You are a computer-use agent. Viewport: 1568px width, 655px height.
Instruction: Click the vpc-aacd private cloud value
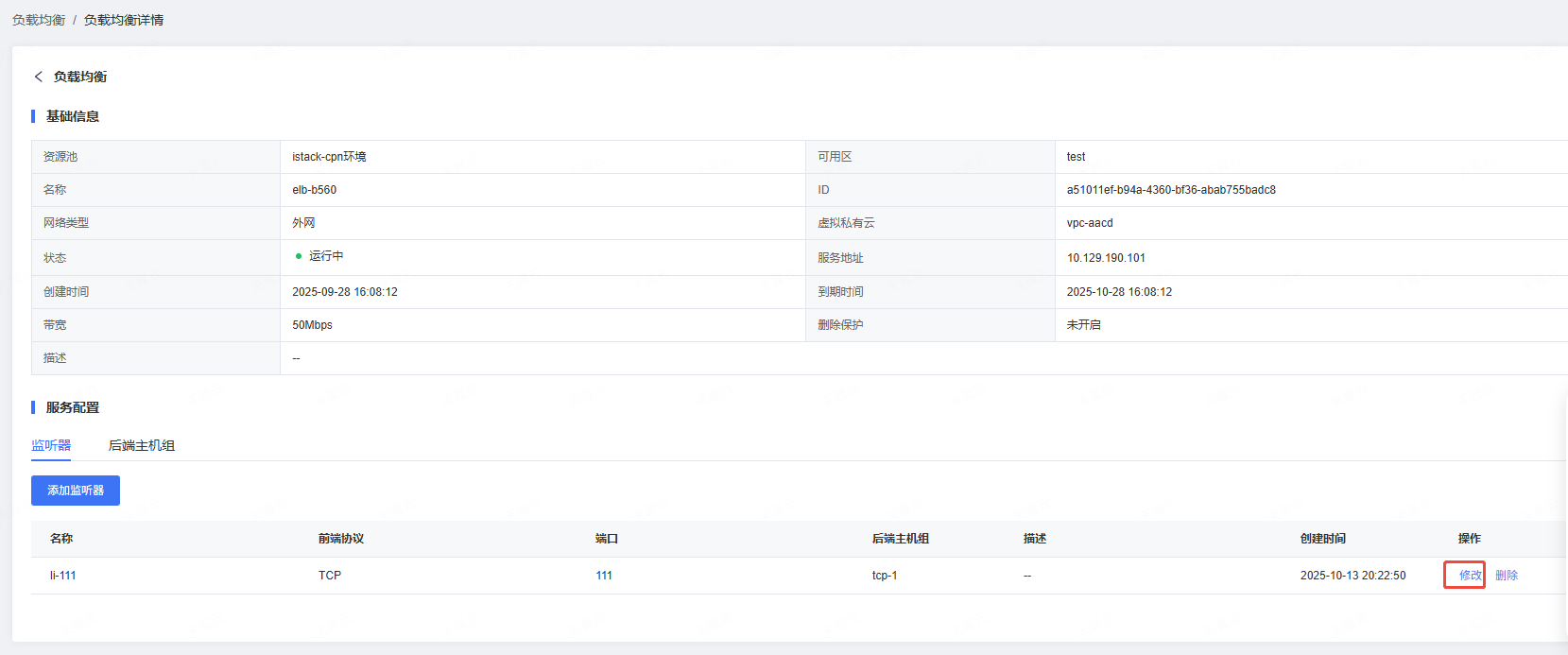[1090, 223]
